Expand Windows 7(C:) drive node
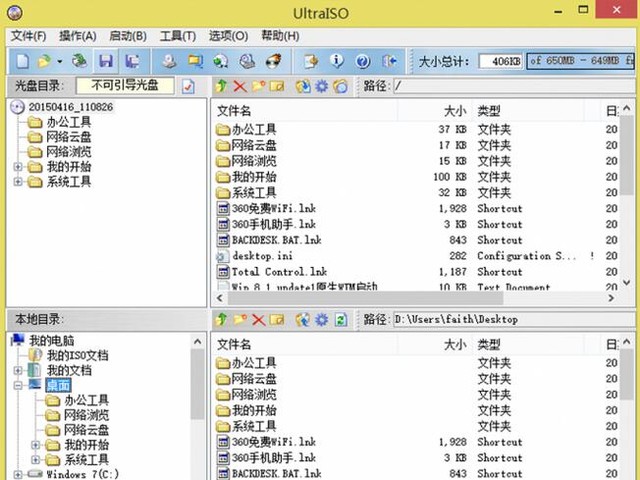This screenshot has width=640, height=480. pyautogui.click(x=18, y=474)
